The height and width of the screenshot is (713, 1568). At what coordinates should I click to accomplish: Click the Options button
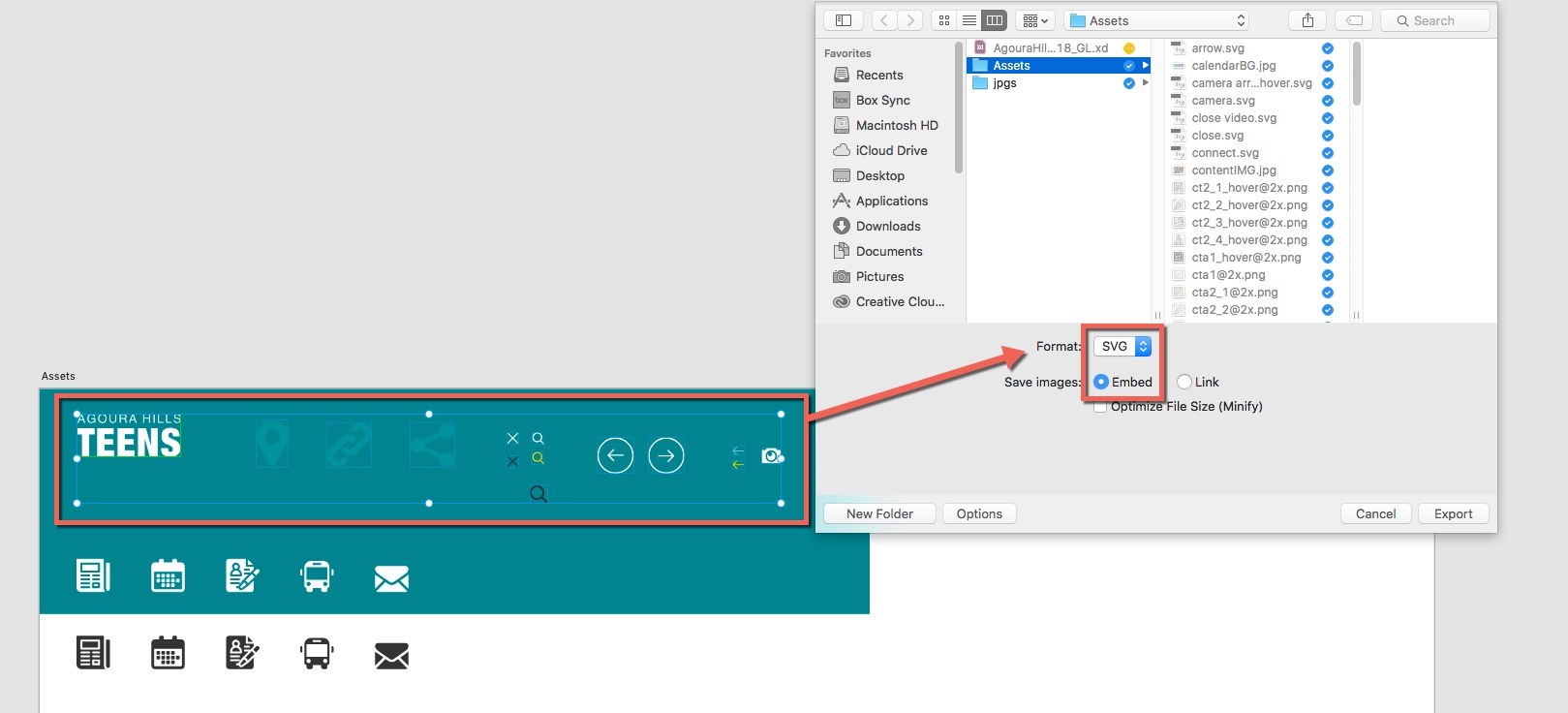point(979,513)
